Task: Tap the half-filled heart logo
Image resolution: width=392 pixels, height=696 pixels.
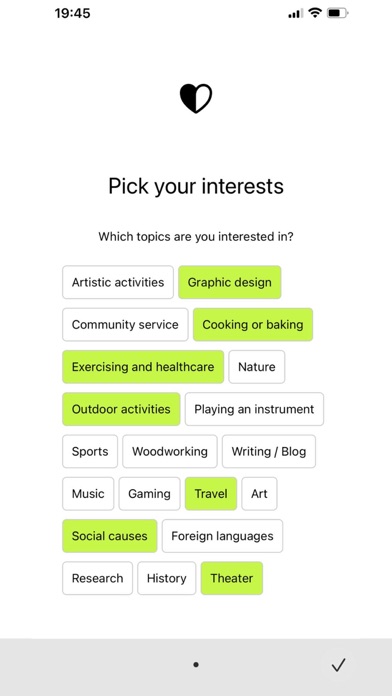Action: 196,98
